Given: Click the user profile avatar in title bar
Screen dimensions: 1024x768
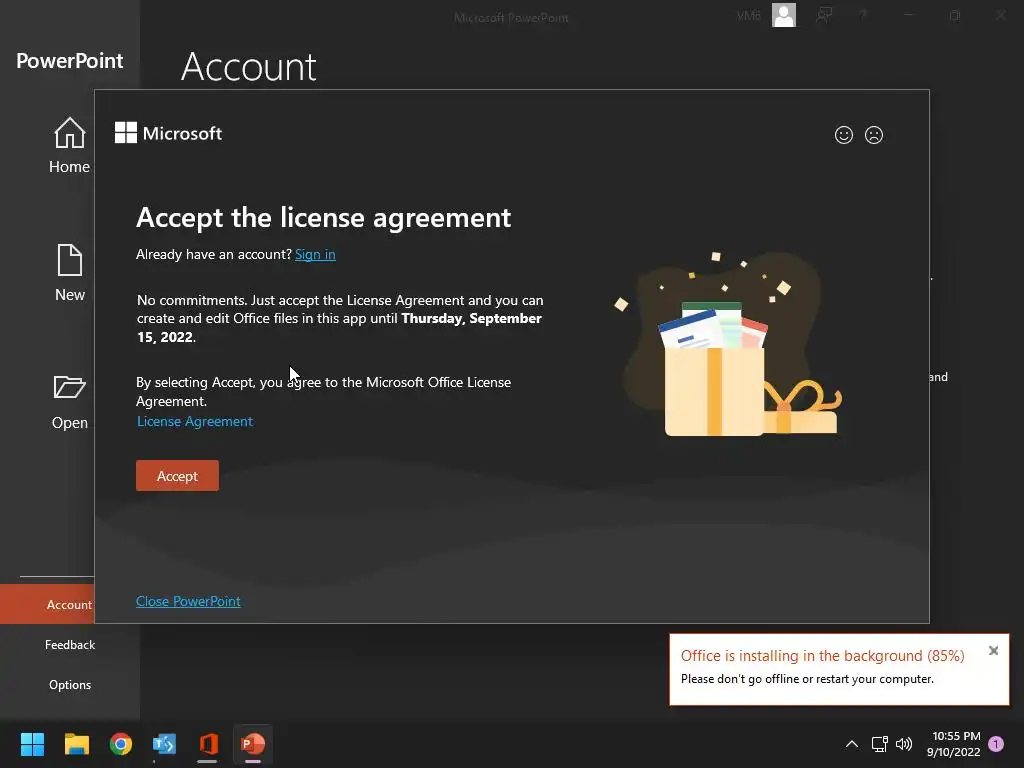Looking at the screenshot, I should (784, 15).
